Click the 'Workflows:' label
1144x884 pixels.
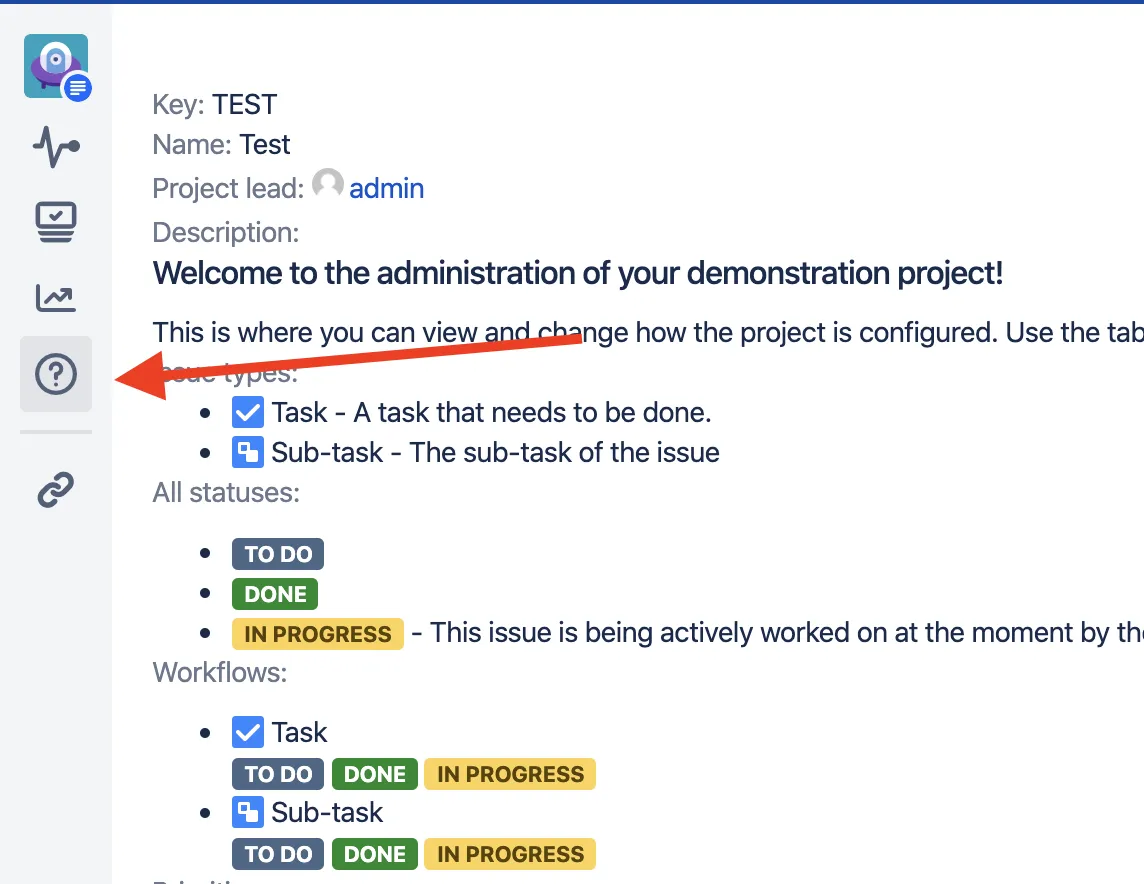(x=220, y=672)
